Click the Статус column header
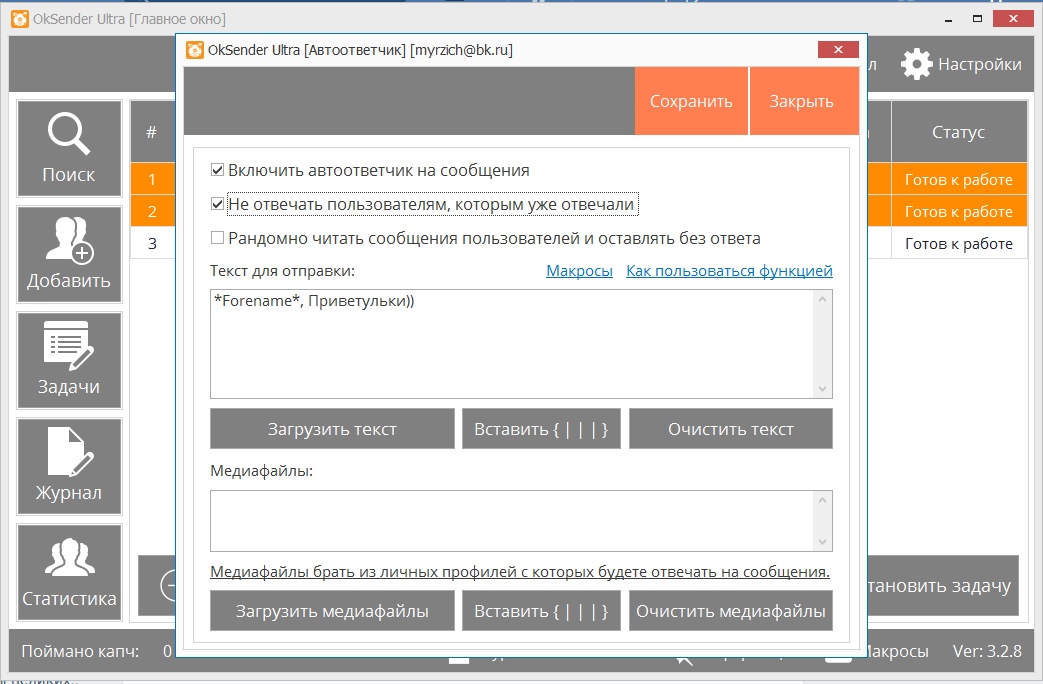This screenshot has width=1043, height=684. [958, 132]
